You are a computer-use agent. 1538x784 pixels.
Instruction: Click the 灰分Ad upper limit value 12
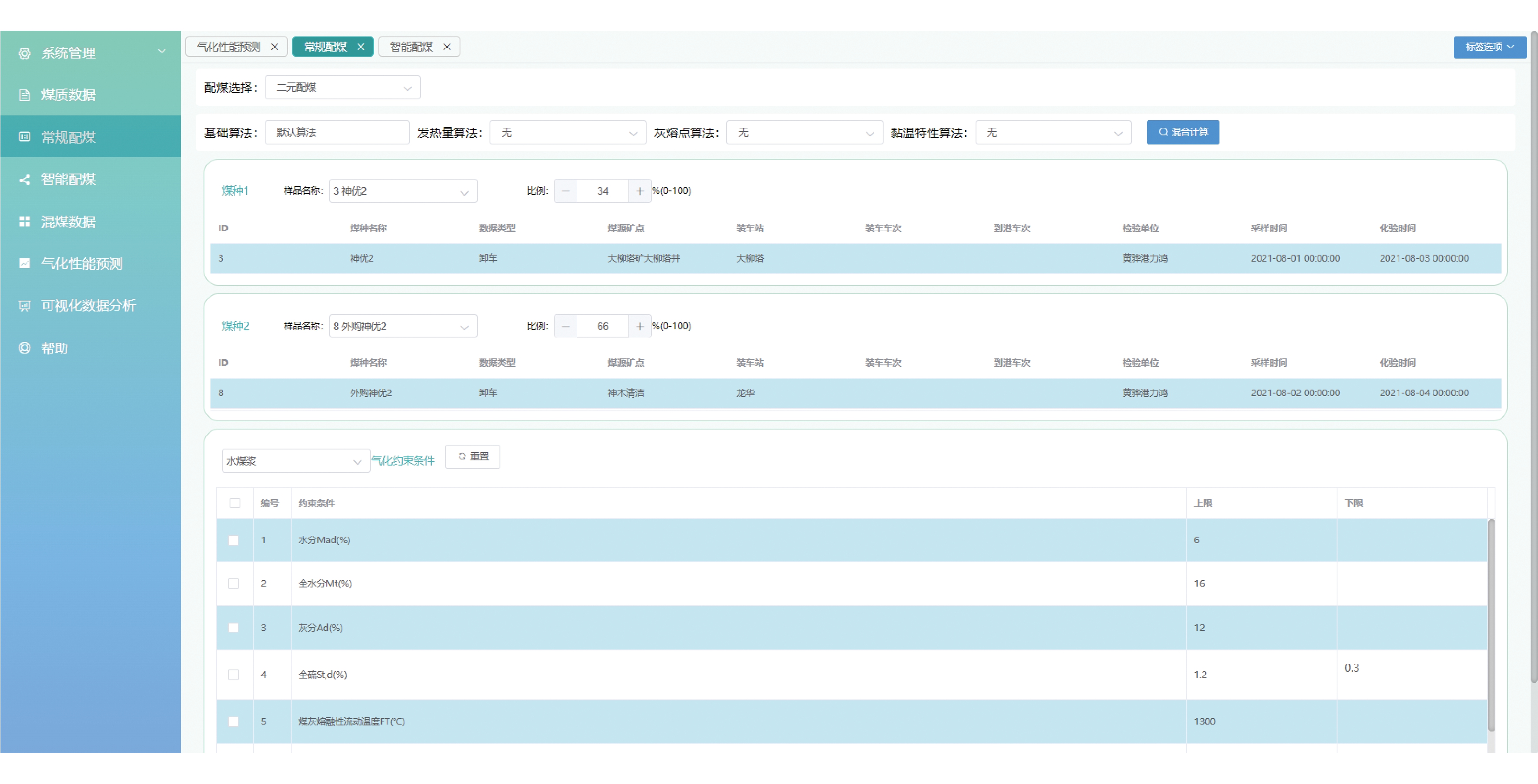(x=1199, y=627)
